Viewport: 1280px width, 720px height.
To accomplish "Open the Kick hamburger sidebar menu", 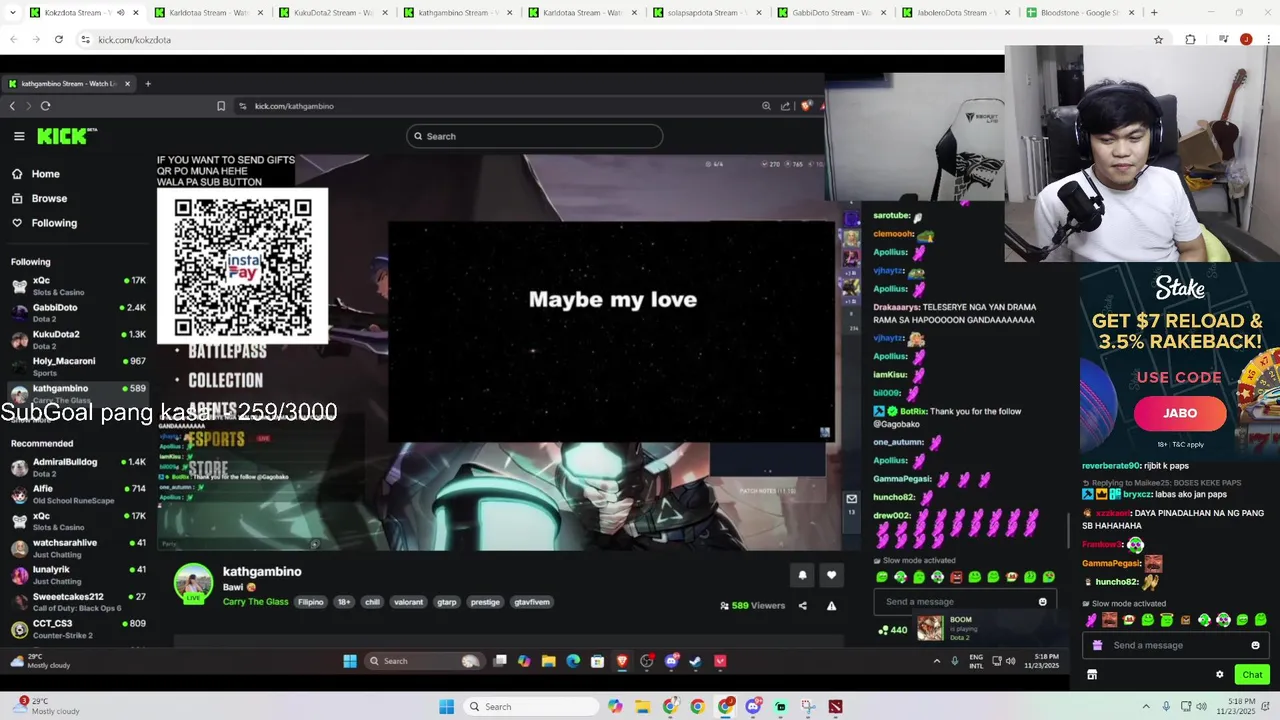I will pyautogui.click(x=19, y=136).
